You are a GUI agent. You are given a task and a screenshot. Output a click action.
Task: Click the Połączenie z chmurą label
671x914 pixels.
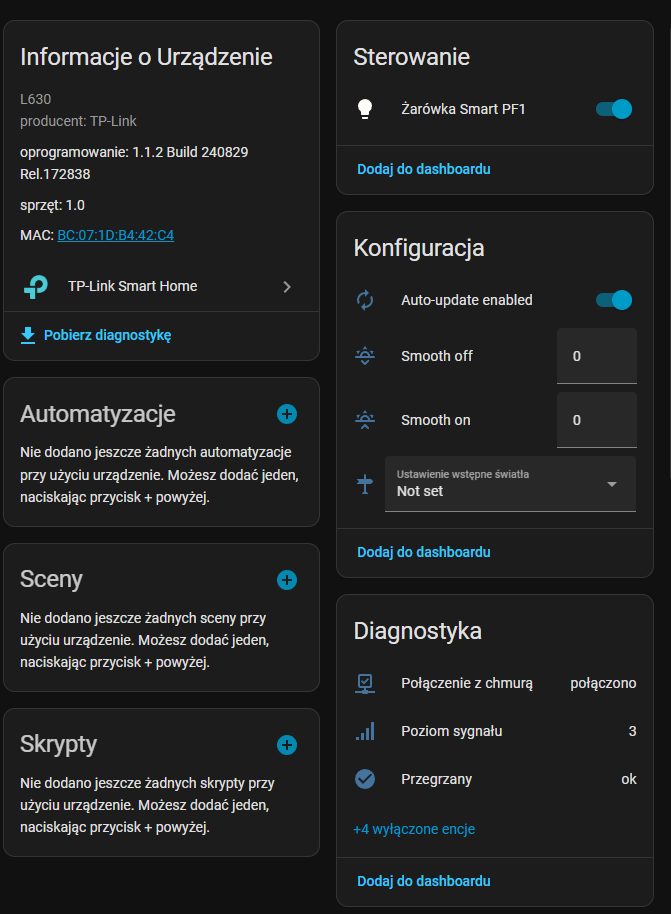[x=467, y=683]
